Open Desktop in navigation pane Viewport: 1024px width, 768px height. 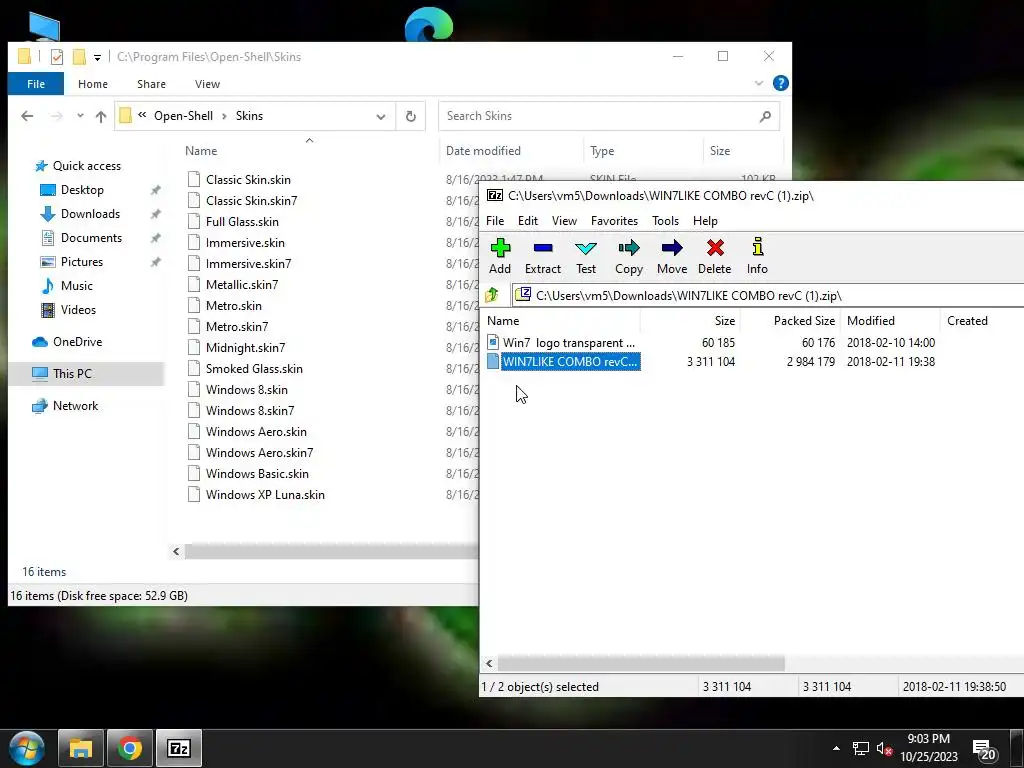pyautogui.click(x=82, y=190)
